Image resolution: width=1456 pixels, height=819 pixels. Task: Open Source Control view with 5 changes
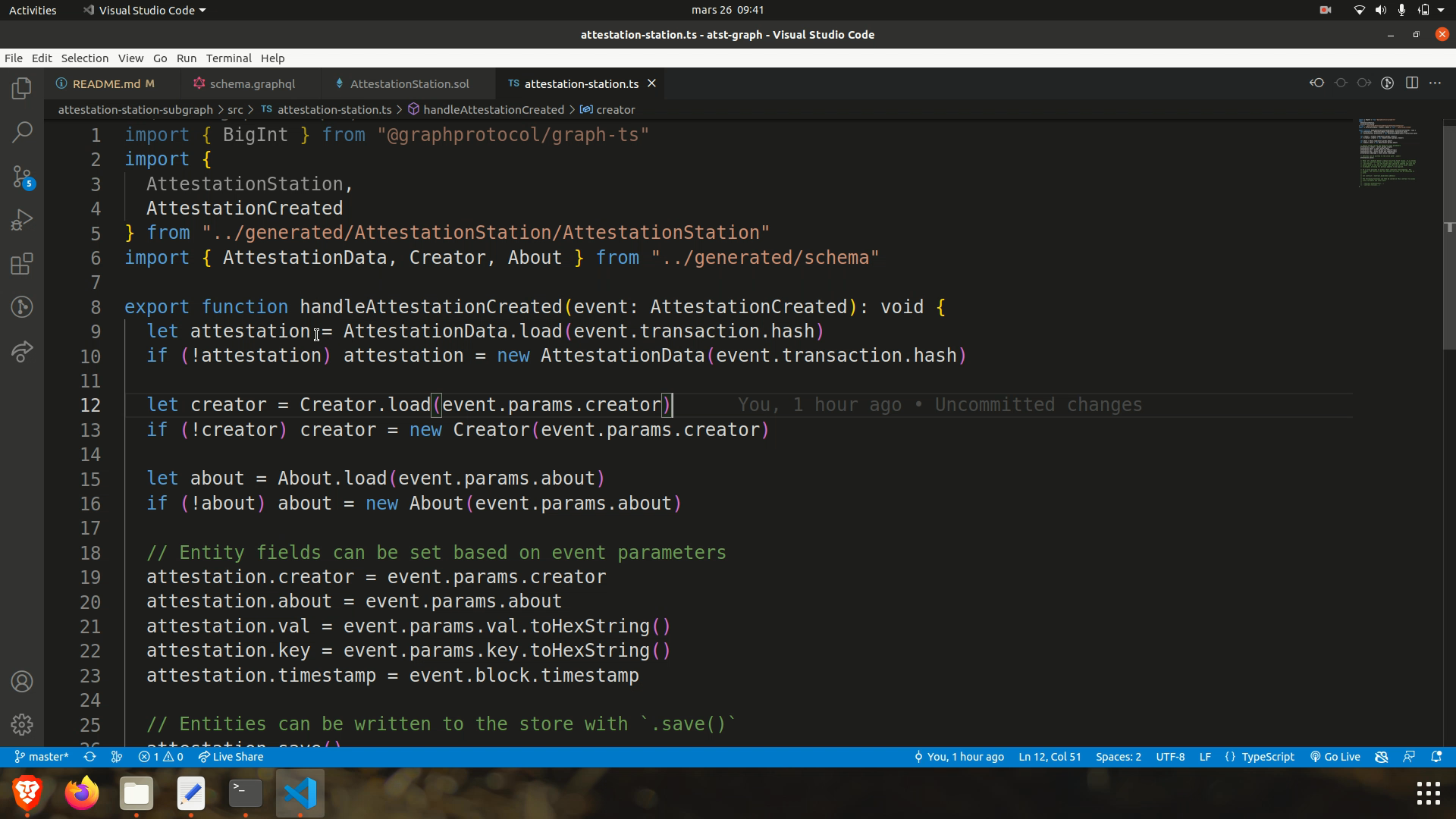(x=22, y=177)
